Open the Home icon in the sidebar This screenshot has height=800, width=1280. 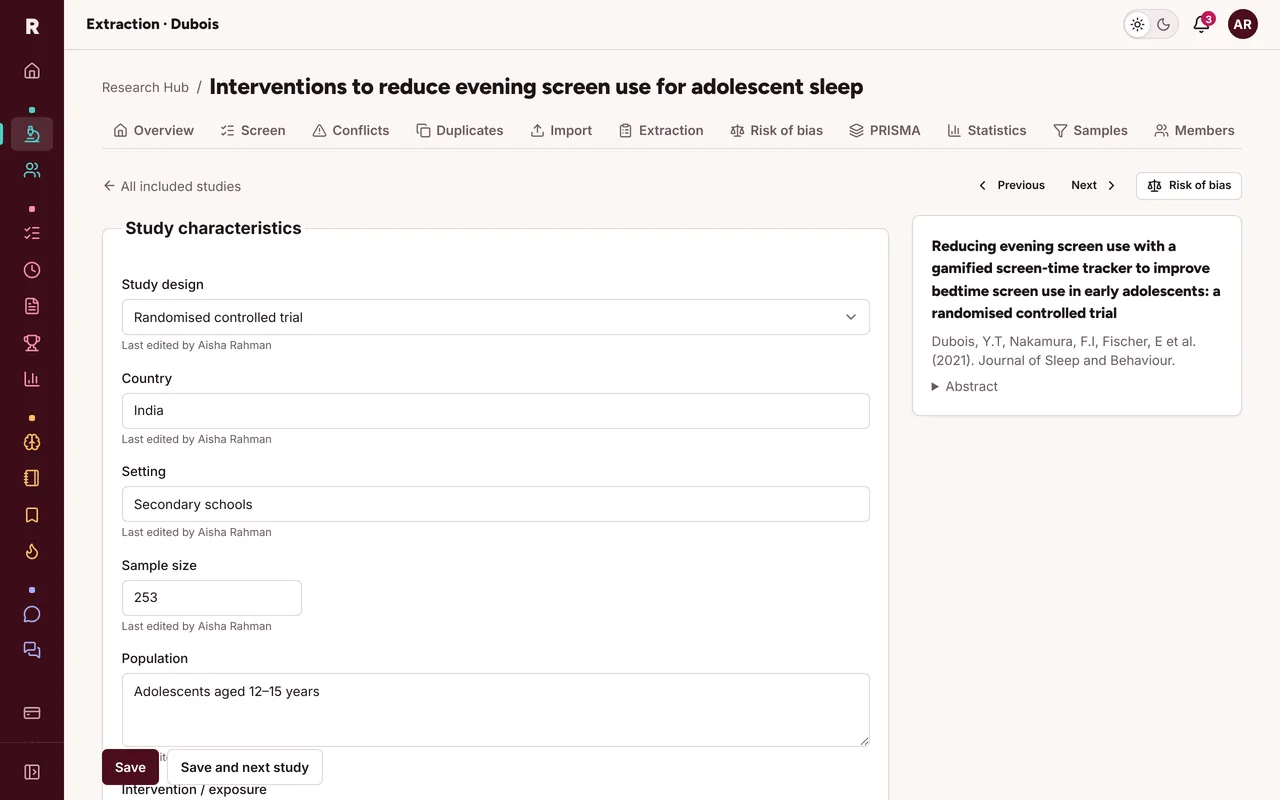tap(32, 71)
